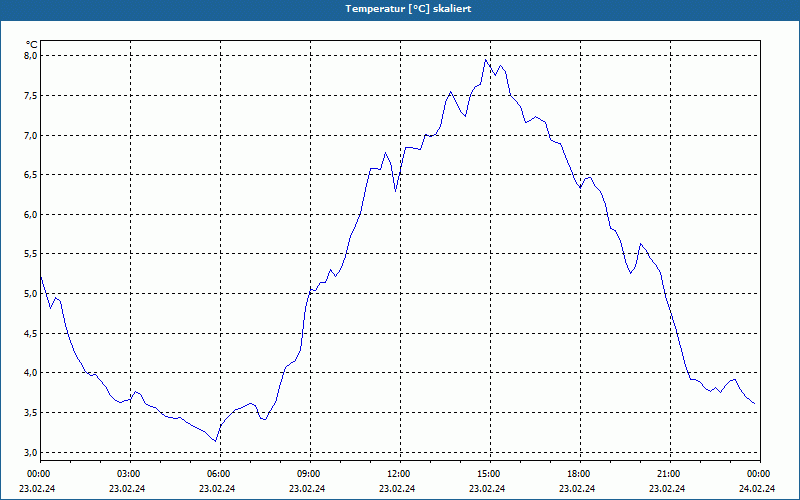
Task: Pick the 5,0 temperature axis label
Action: [31, 293]
